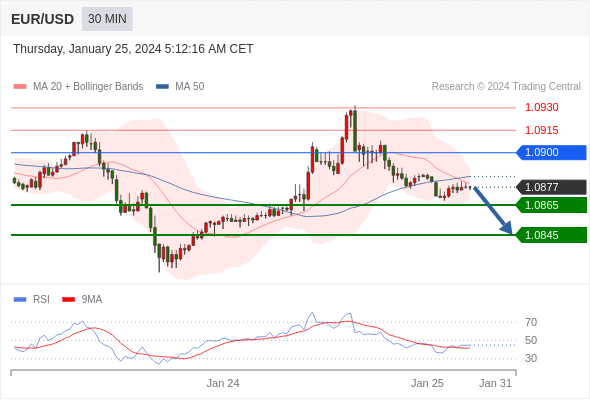Click the 30 MIN timeframe button

(107, 19)
